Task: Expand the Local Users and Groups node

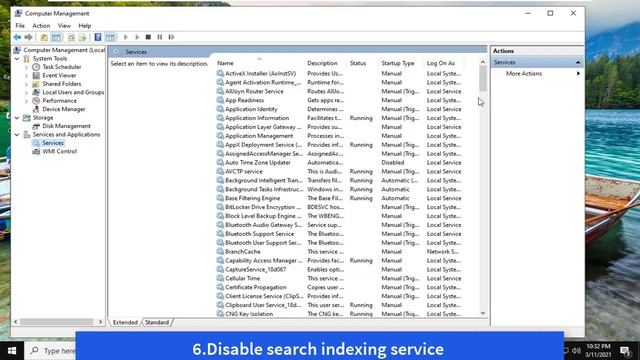Action: [27, 92]
